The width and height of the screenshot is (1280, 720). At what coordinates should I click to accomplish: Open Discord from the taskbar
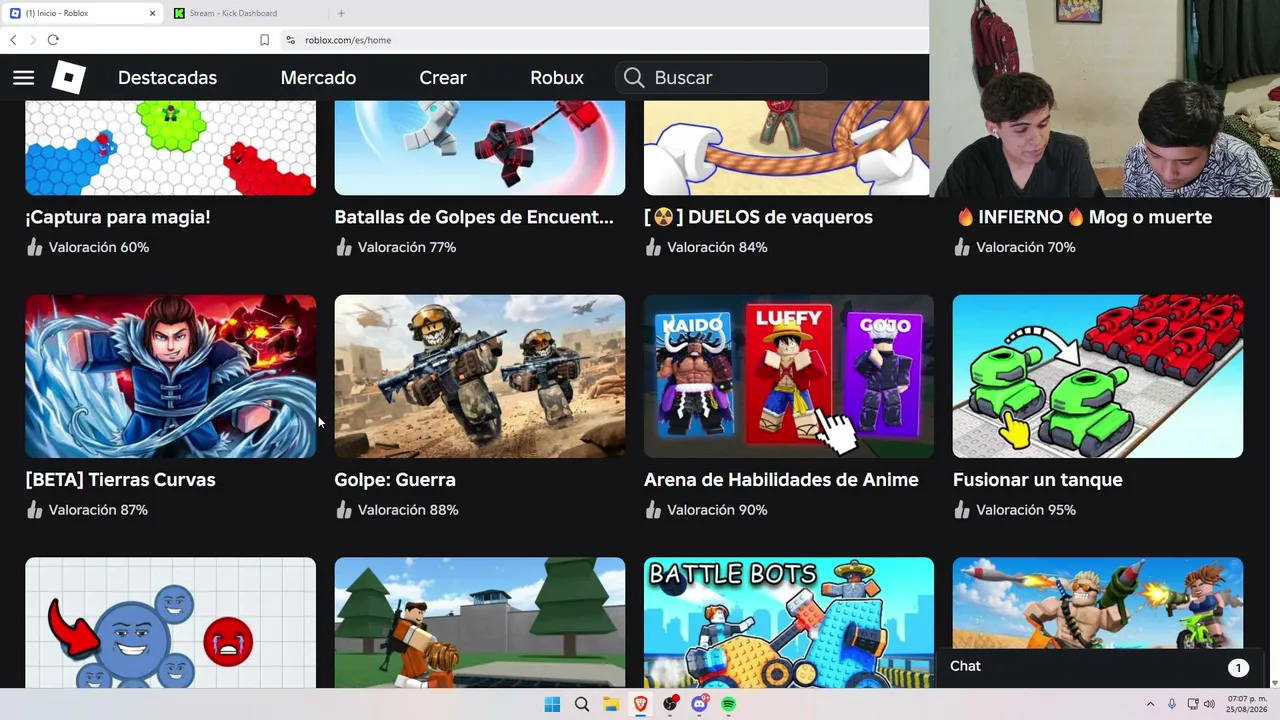[699, 704]
